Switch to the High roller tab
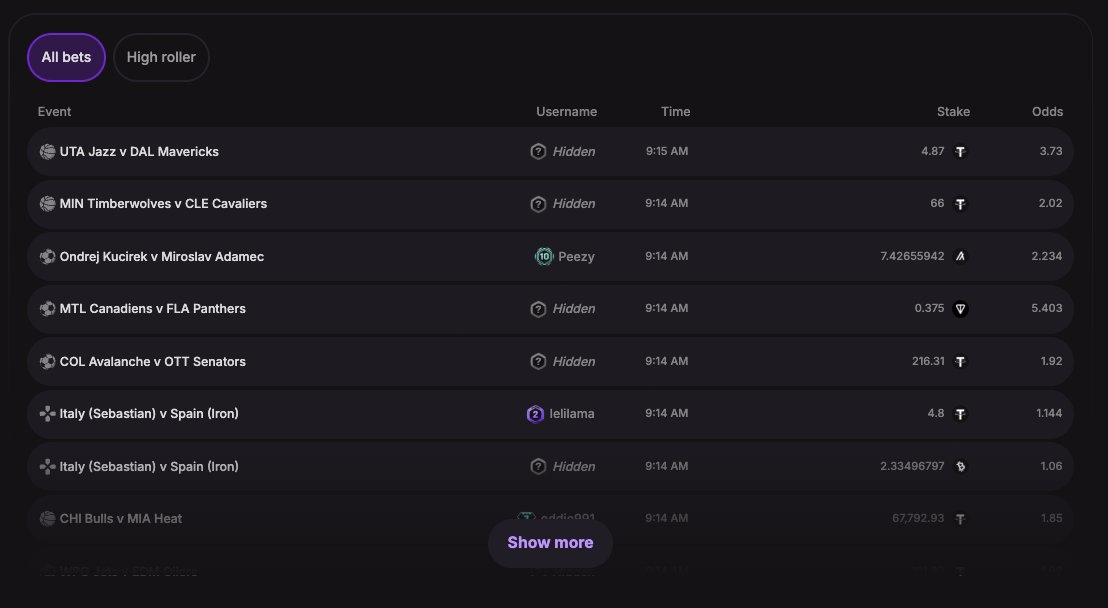 [161, 57]
